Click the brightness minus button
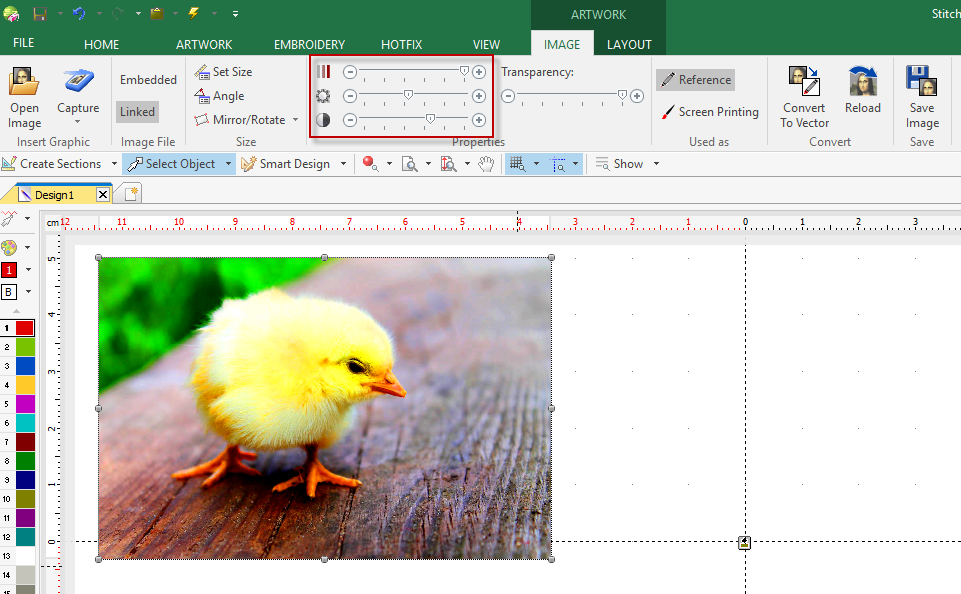The height and width of the screenshot is (594, 961). coord(349,96)
